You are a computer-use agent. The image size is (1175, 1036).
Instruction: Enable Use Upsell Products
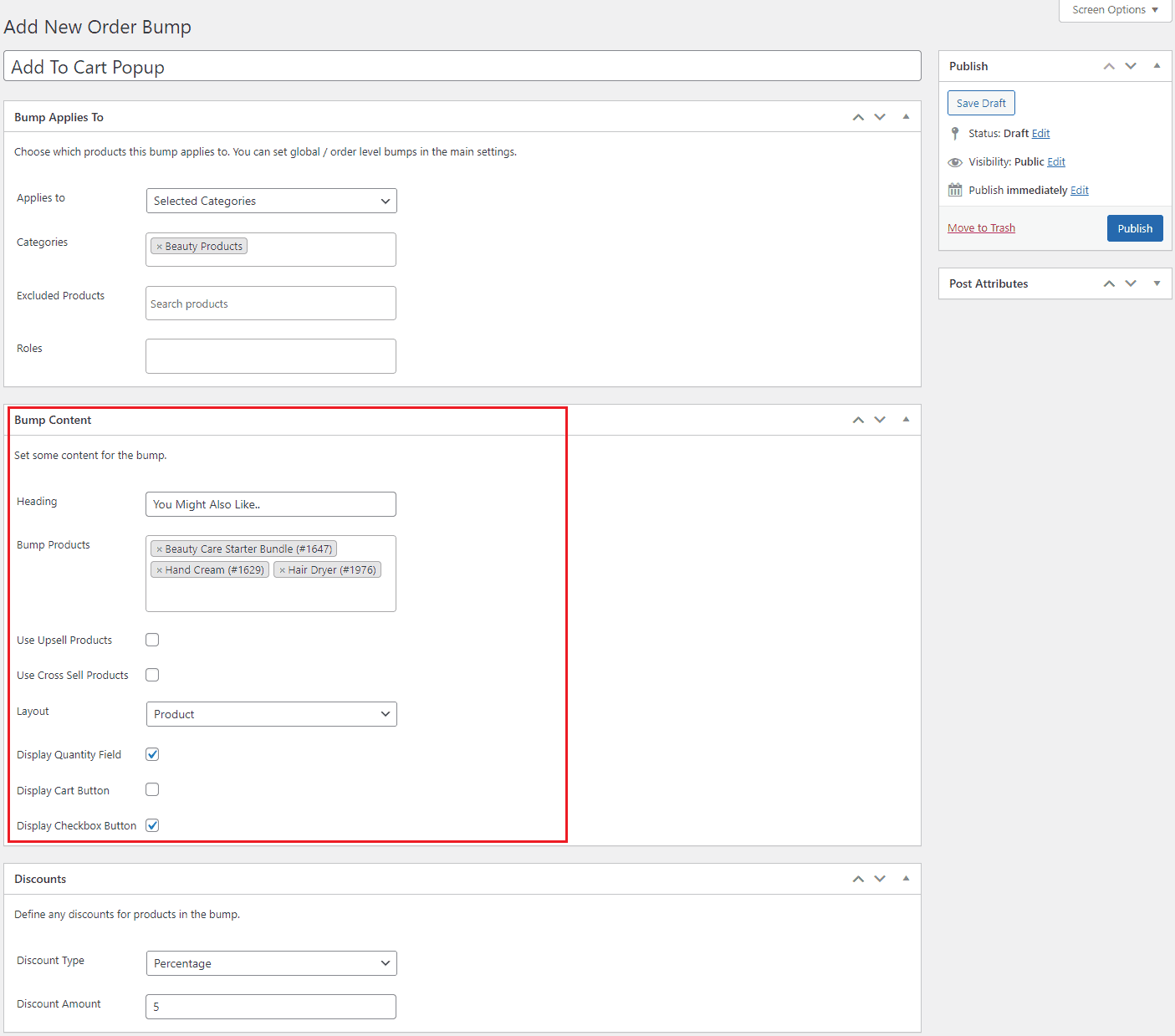(x=151, y=640)
